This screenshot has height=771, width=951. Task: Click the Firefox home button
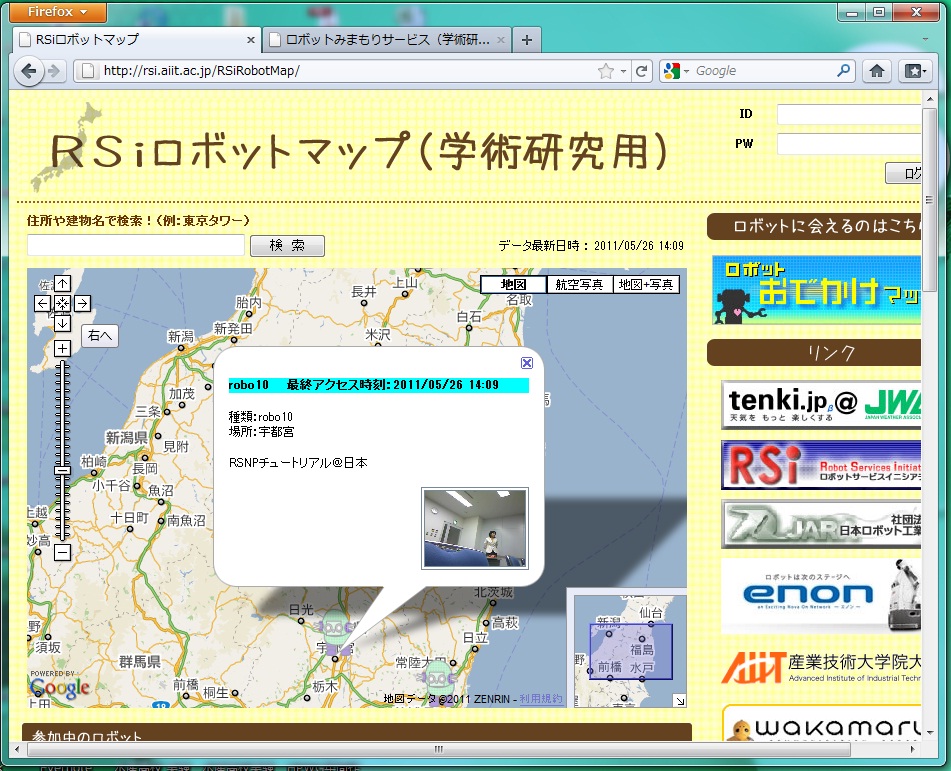[x=877, y=71]
